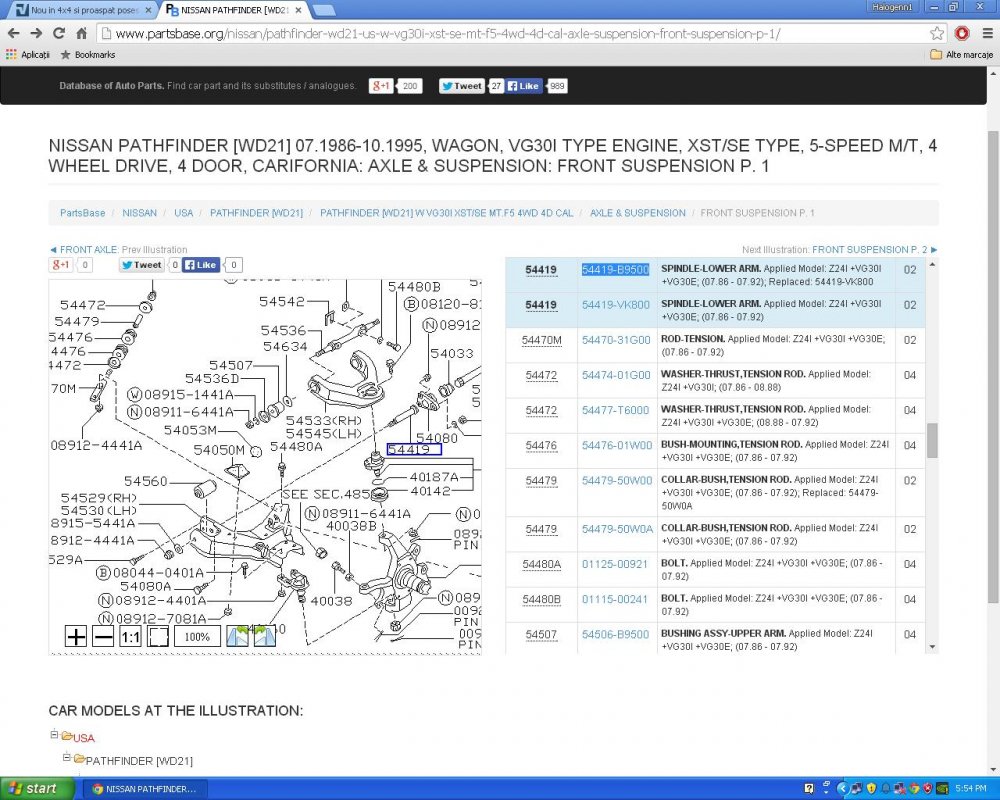Select the NISSAN PATHFINDER browser tab
Viewport: 1000px width, 800px height.
pos(233,10)
